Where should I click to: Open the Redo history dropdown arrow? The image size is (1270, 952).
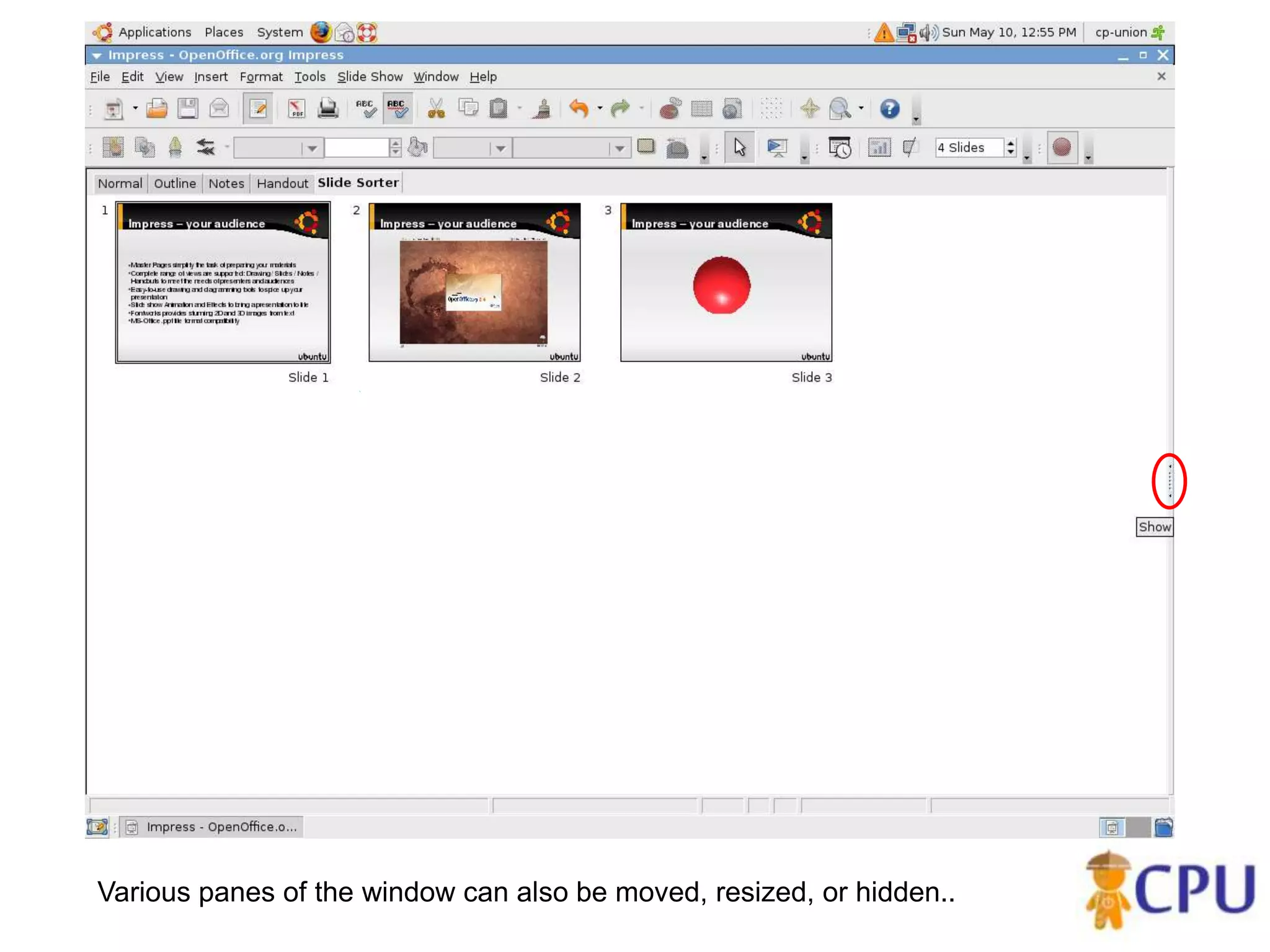641,109
